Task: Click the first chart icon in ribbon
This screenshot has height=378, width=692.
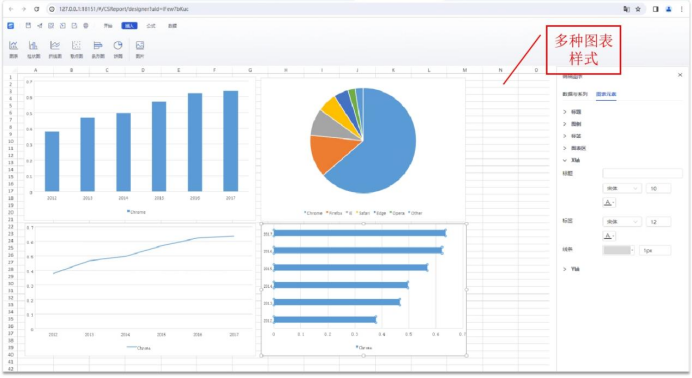Action: (x=14, y=49)
